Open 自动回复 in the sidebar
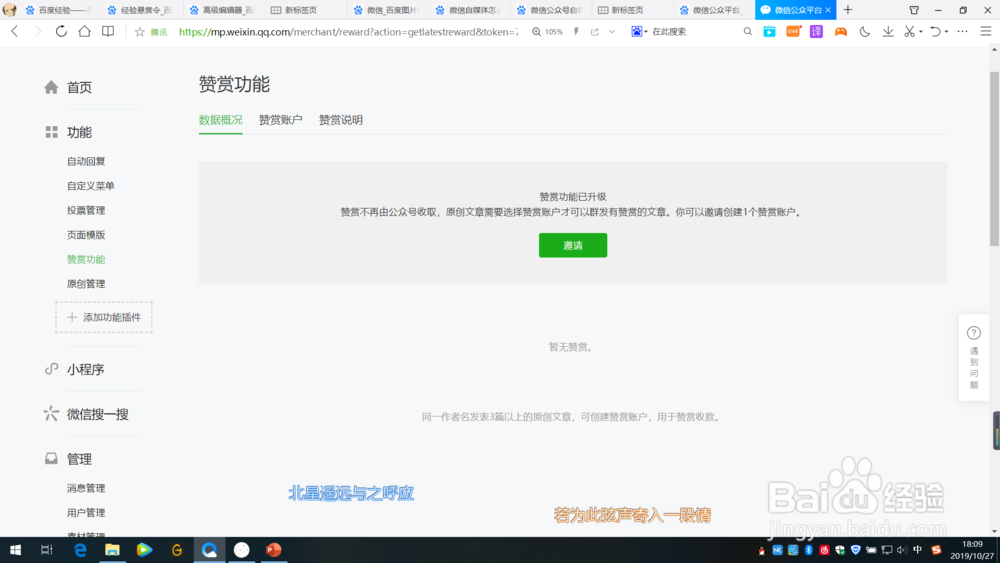This screenshot has width=1000, height=563. tap(86, 161)
